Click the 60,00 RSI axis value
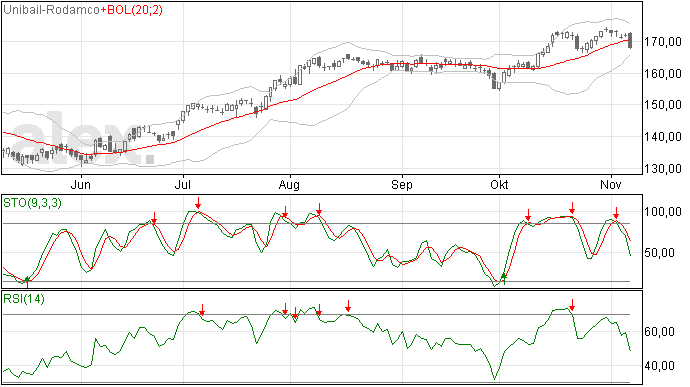The height and width of the screenshot is (387, 690). [x=659, y=332]
